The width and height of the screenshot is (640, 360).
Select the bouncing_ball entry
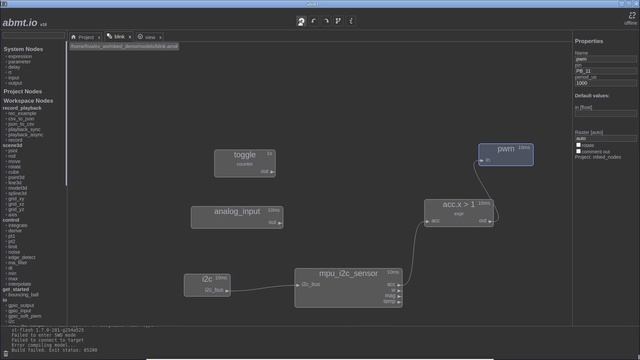22,295
